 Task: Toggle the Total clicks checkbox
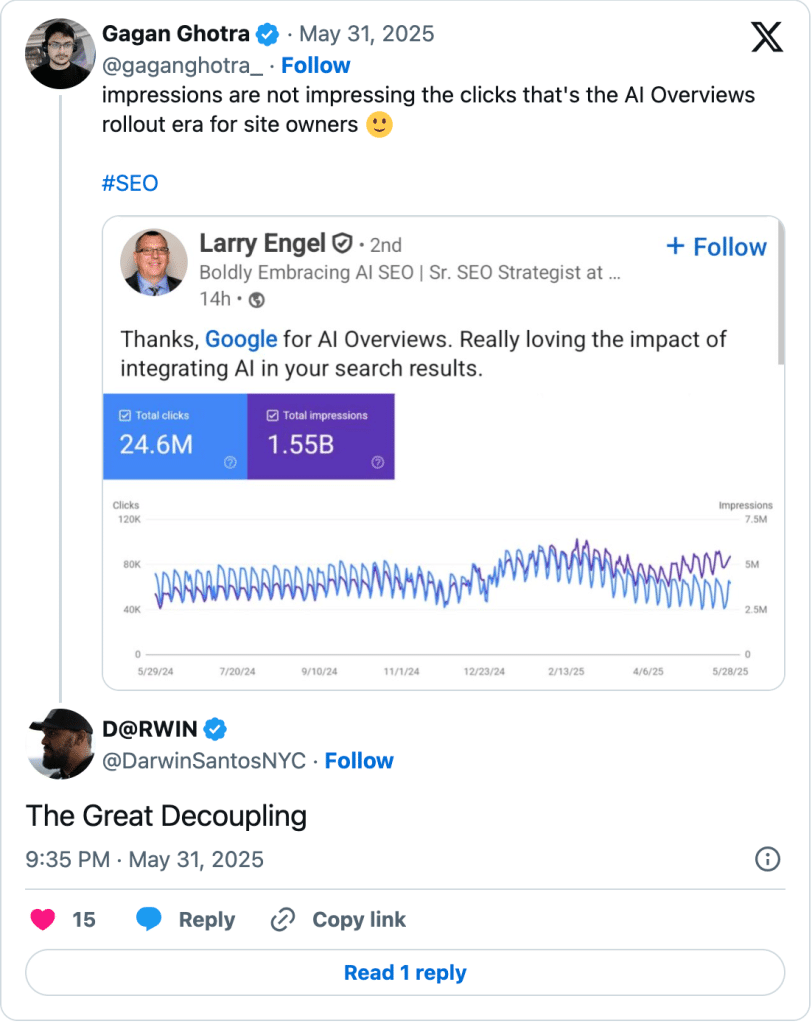[x=124, y=416]
